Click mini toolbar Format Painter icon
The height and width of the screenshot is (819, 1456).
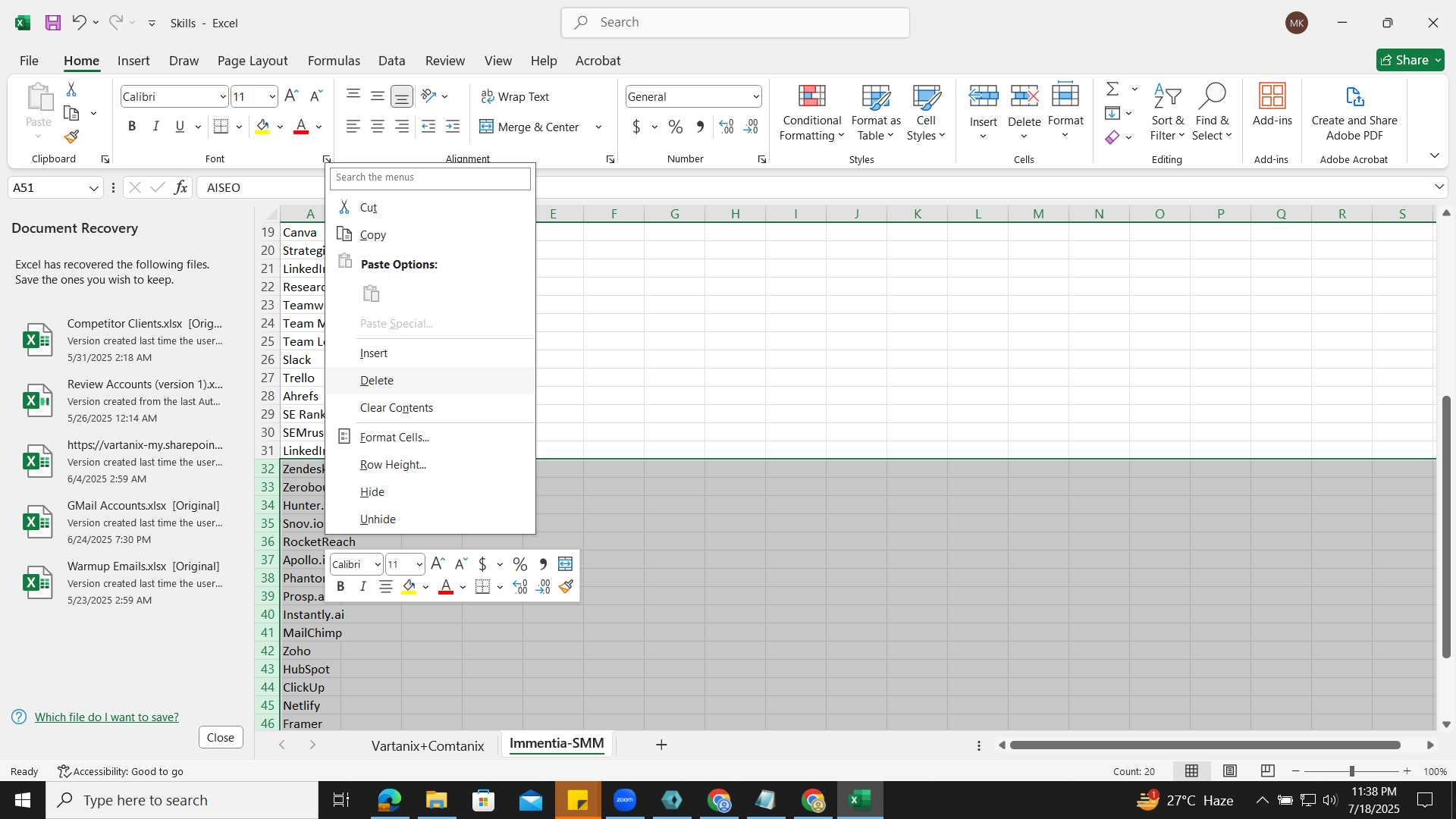(x=566, y=586)
